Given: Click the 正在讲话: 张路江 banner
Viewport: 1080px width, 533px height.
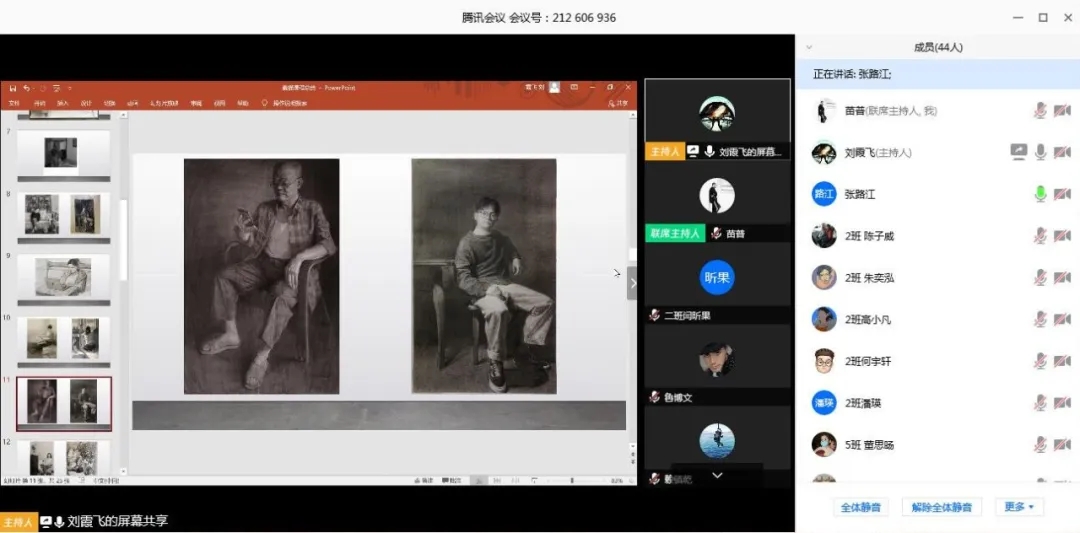Looking at the screenshot, I should point(937,74).
